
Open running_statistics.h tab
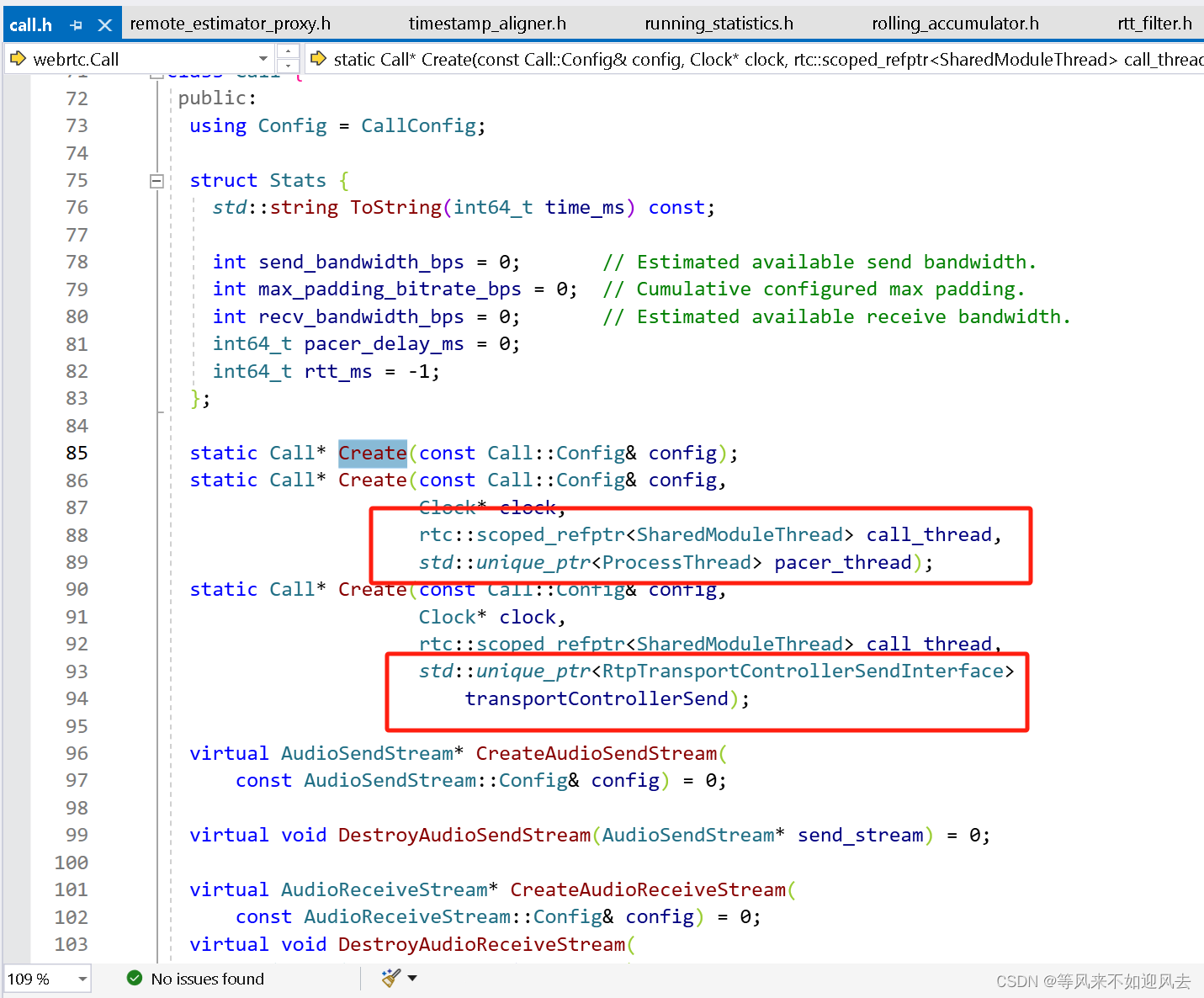click(719, 24)
